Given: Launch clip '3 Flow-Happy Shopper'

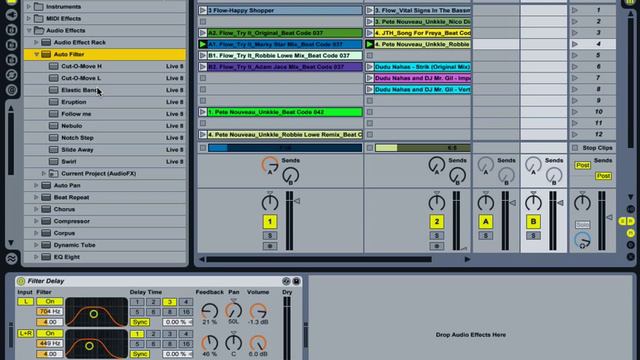Looking at the screenshot, I should coord(203,10).
